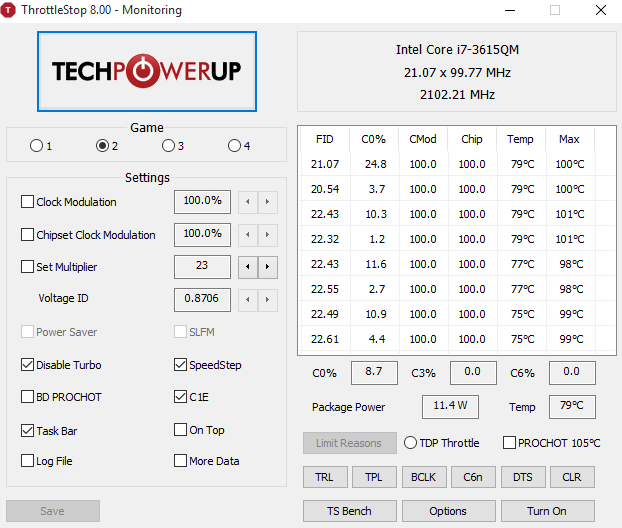Click the 24.8 C0% table cell
Viewport: 622px width, 528px height.
[375, 164]
